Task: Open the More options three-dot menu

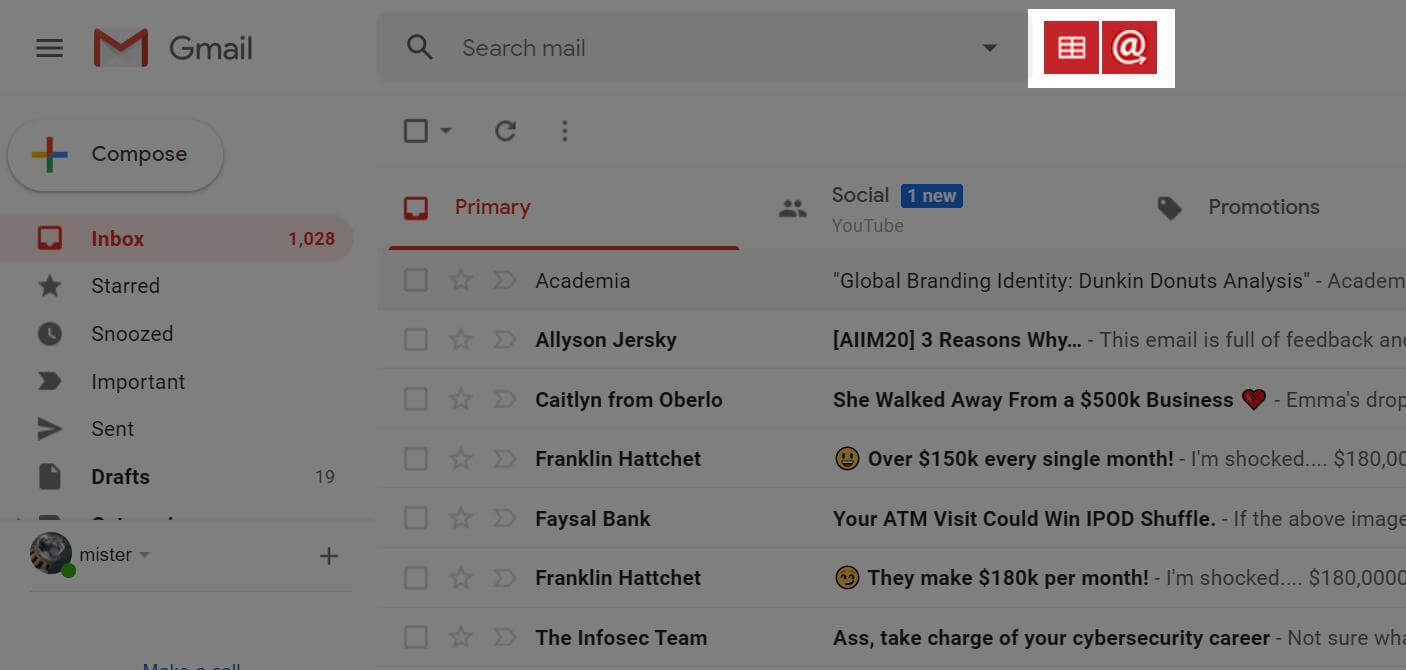Action: pyautogui.click(x=565, y=131)
